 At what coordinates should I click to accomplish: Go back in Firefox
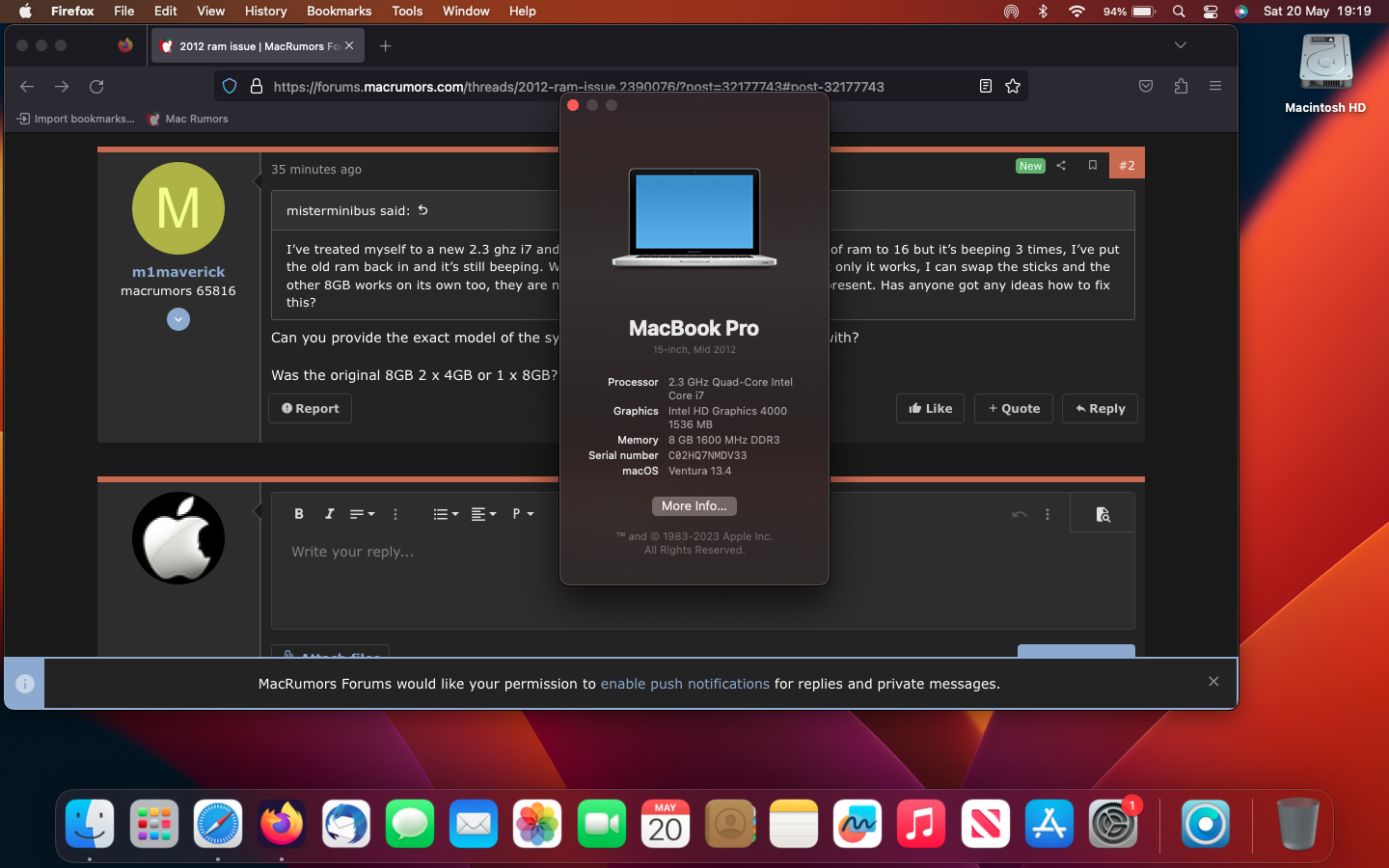pyautogui.click(x=27, y=87)
